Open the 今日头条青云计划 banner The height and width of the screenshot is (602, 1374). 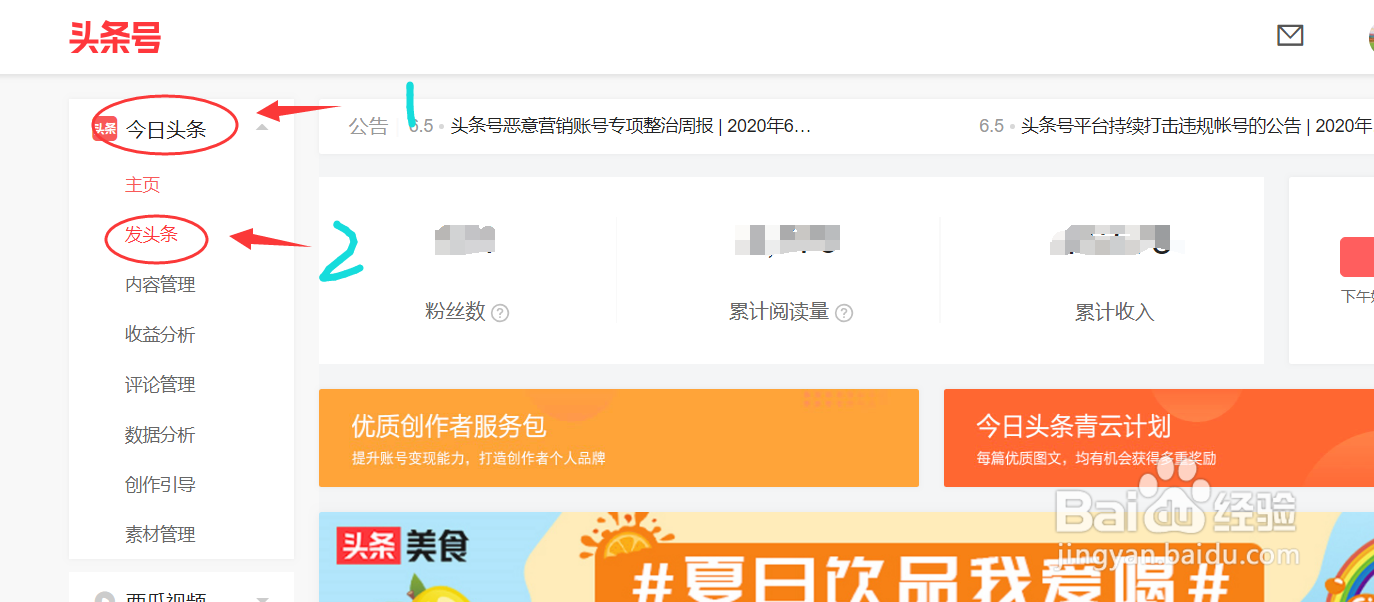[x=1159, y=438]
